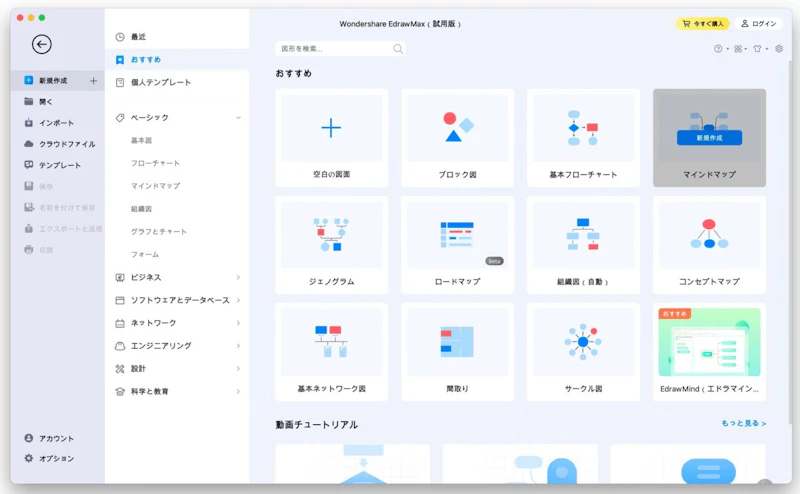Click the ビジネス presentation icon
This screenshot has height=494, width=800.
(120, 277)
